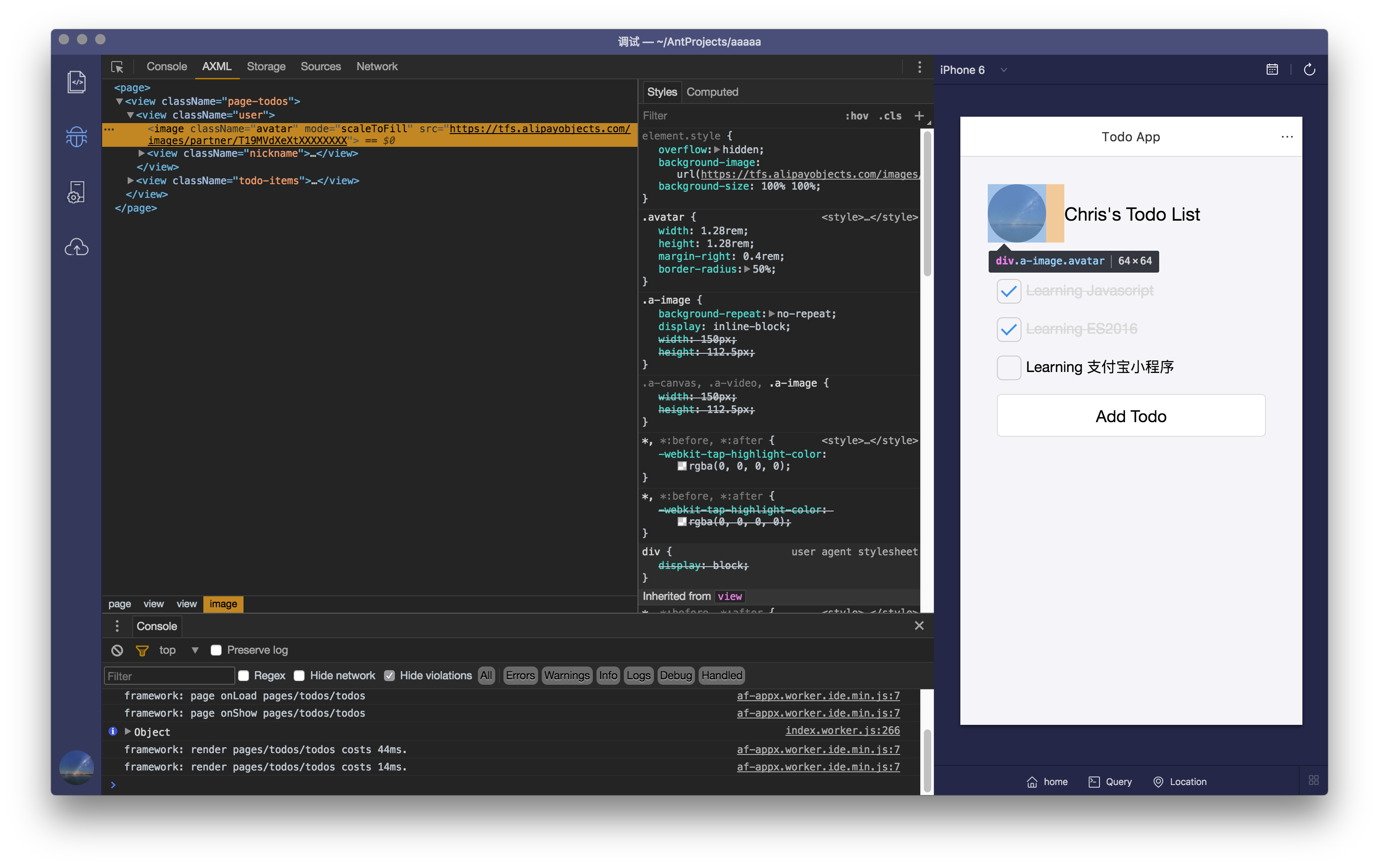The width and height of the screenshot is (1379, 868).
Task: Select the debug bug icon in sidebar
Action: (x=76, y=136)
